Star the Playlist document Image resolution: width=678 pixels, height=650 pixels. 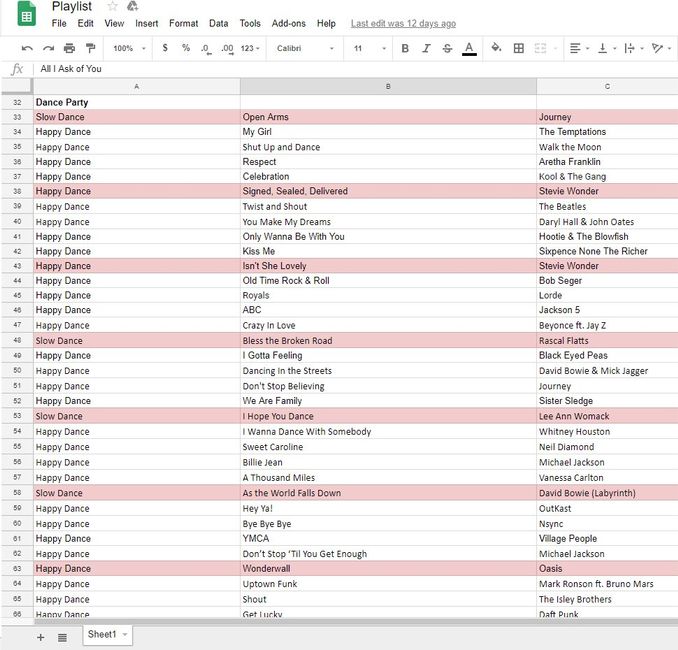coord(113,7)
